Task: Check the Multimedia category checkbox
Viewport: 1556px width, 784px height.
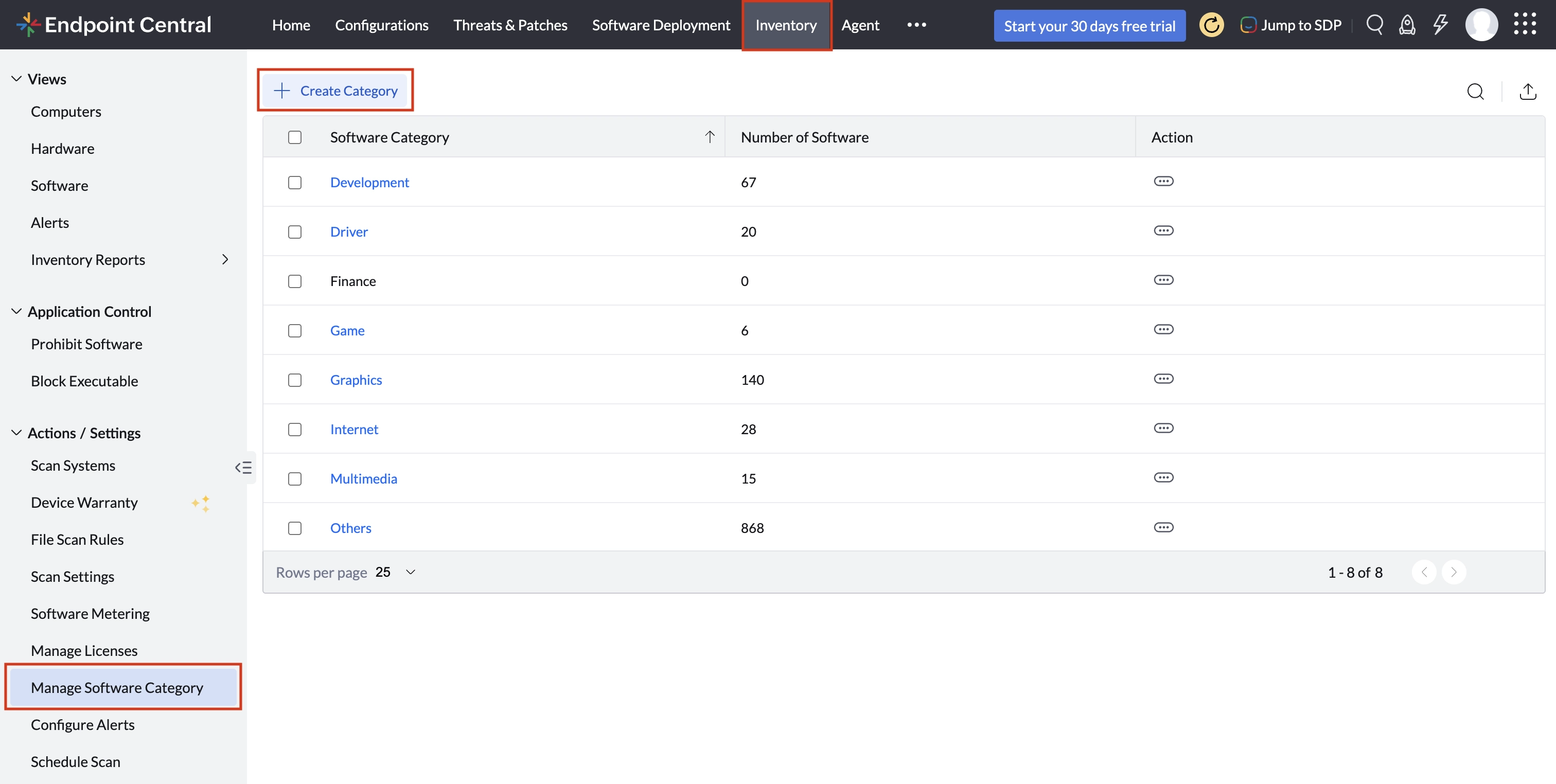Action: click(295, 479)
